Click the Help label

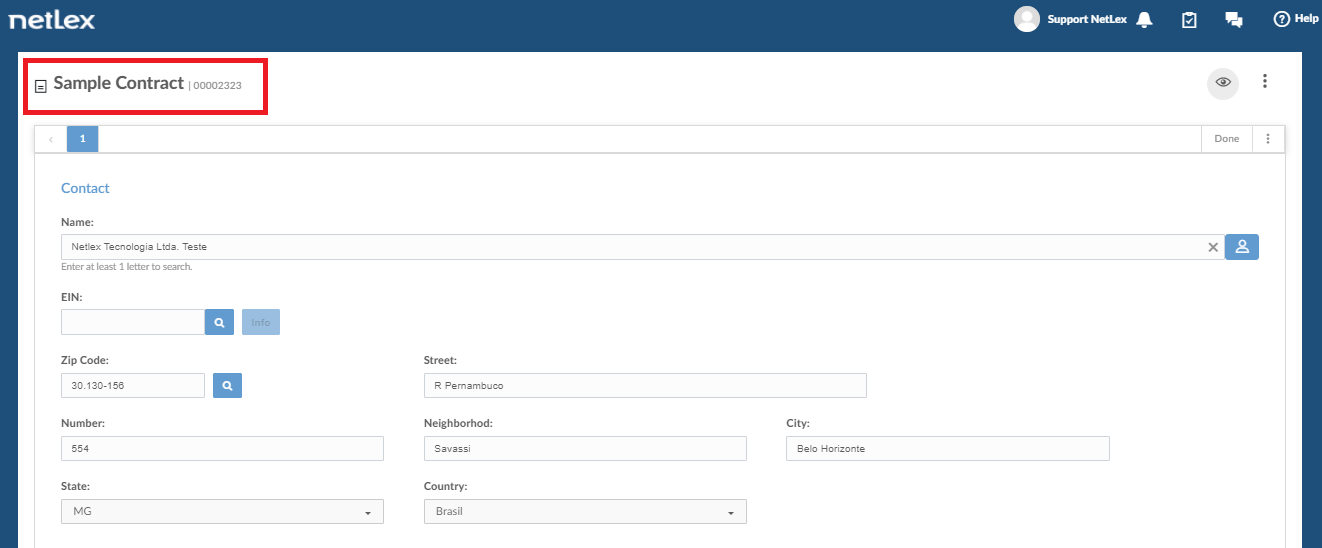coord(1307,19)
